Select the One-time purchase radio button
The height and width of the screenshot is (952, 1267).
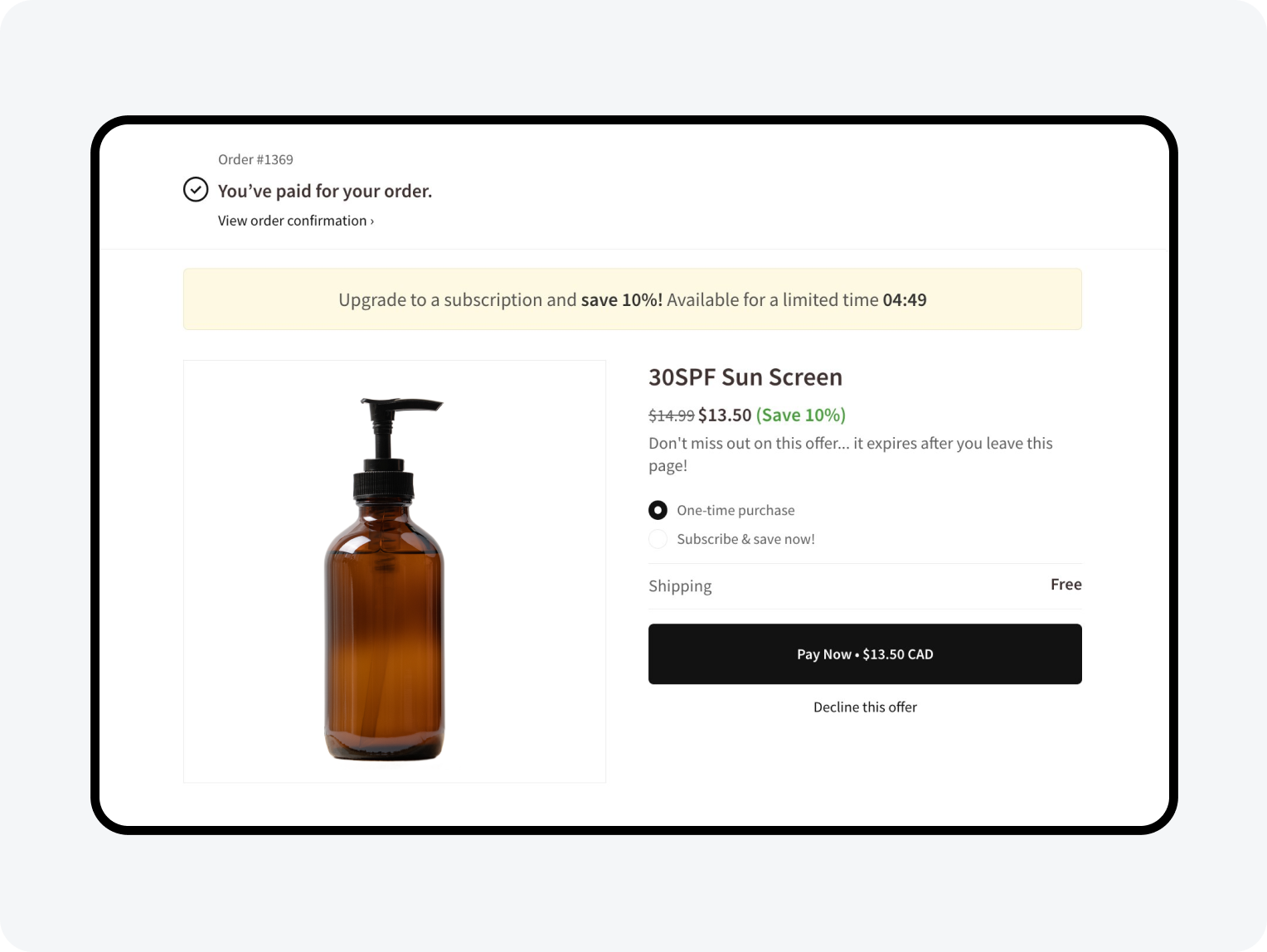pyautogui.click(x=658, y=510)
